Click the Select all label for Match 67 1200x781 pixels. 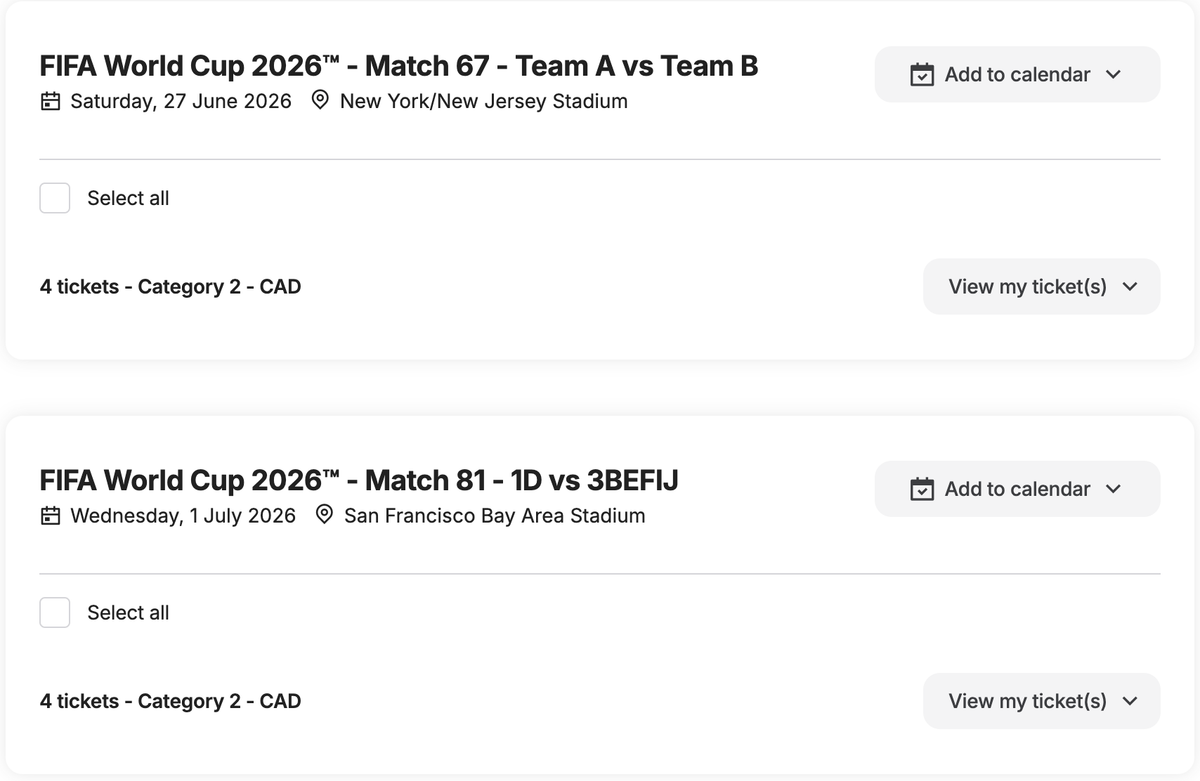pyautogui.click(x=128, y=198)
